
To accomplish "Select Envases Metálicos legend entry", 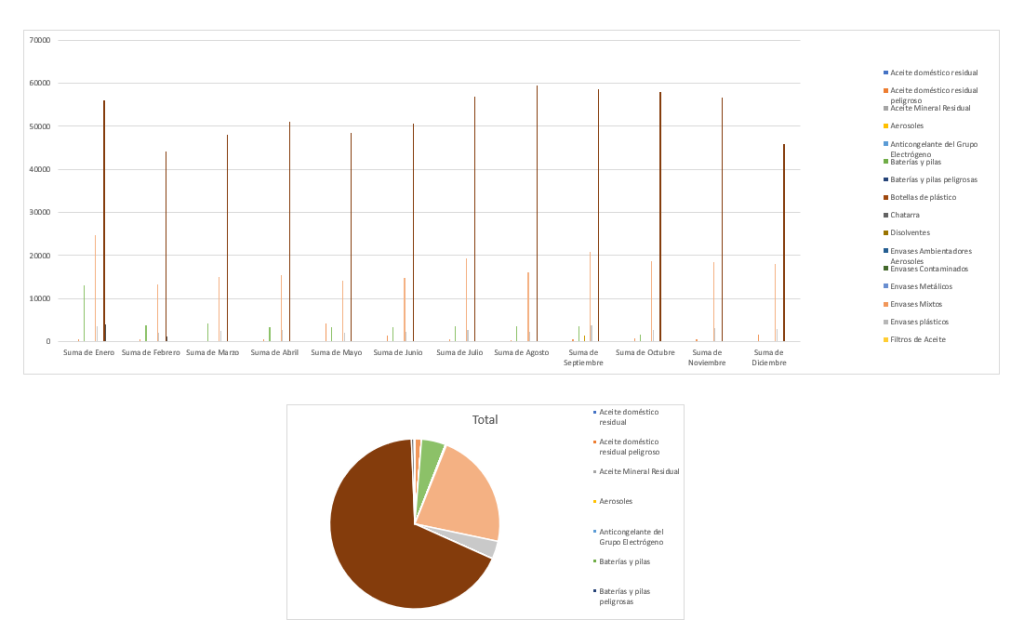I will [920, 286].
